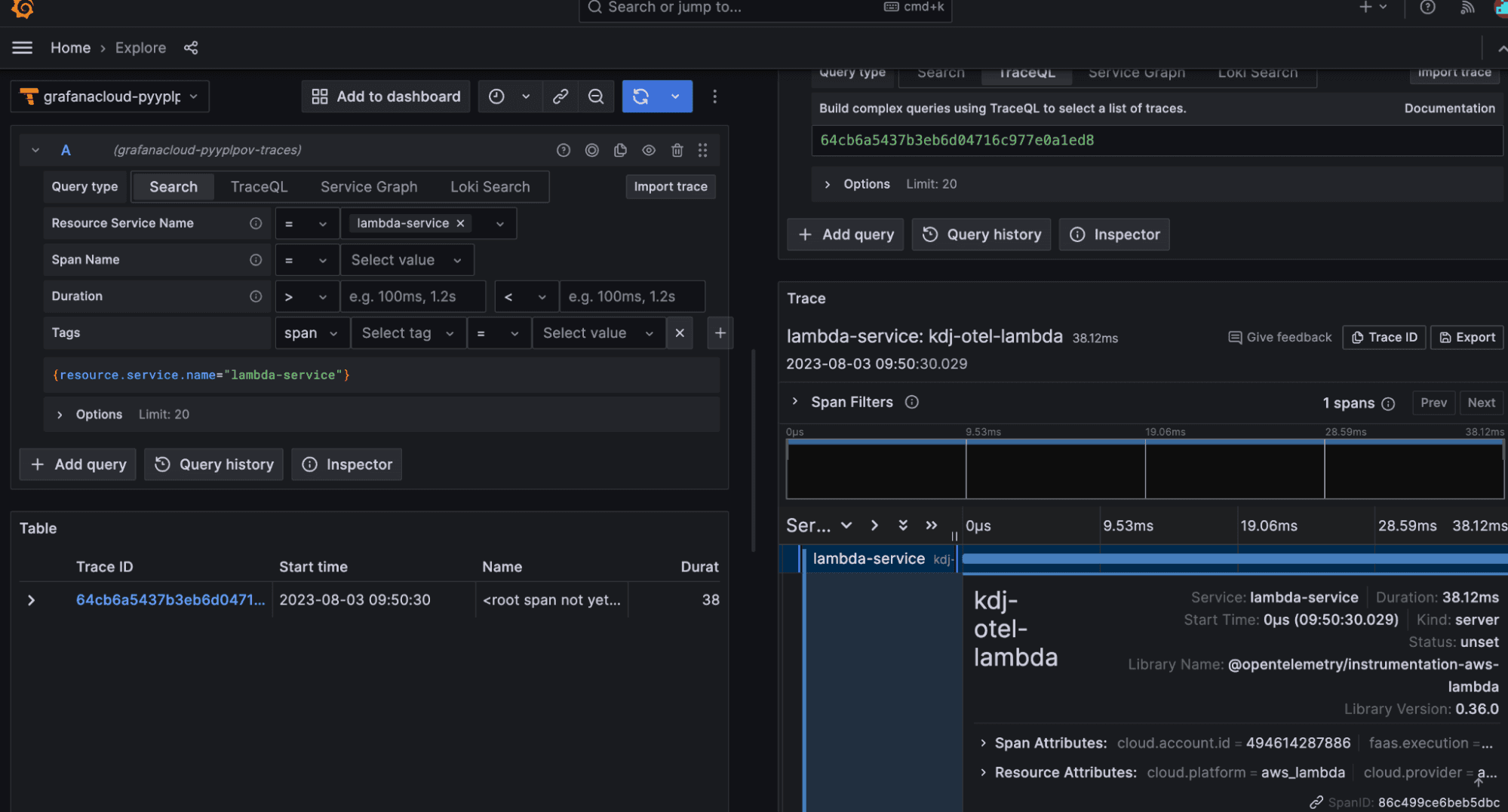Toggle query A visibility with the eye icon

pos(648,150)
